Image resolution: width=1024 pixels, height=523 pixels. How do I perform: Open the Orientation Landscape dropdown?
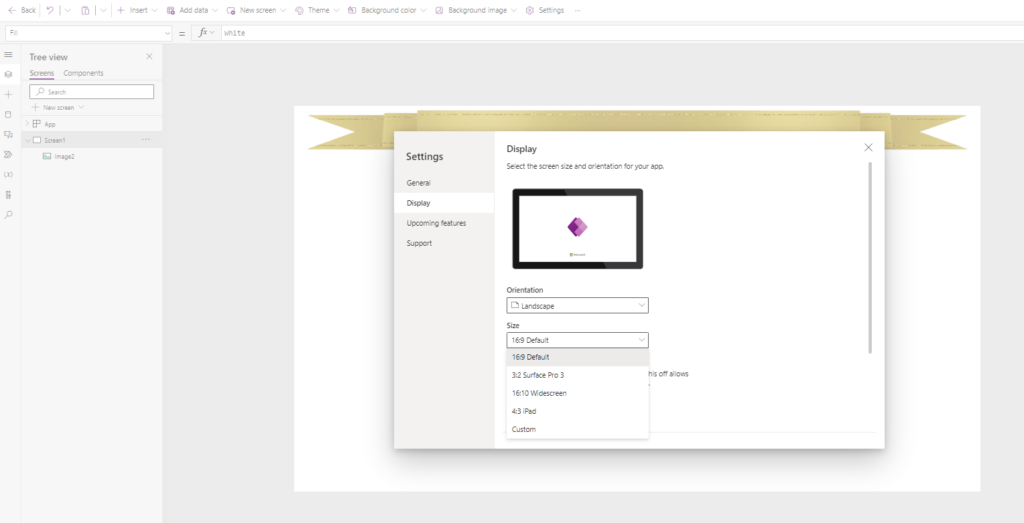click(x=577, y=306)
